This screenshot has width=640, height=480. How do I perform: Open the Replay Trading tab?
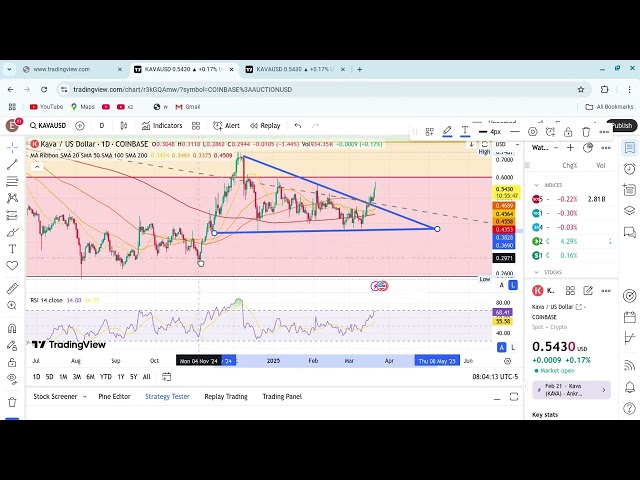tap(226, 396)
